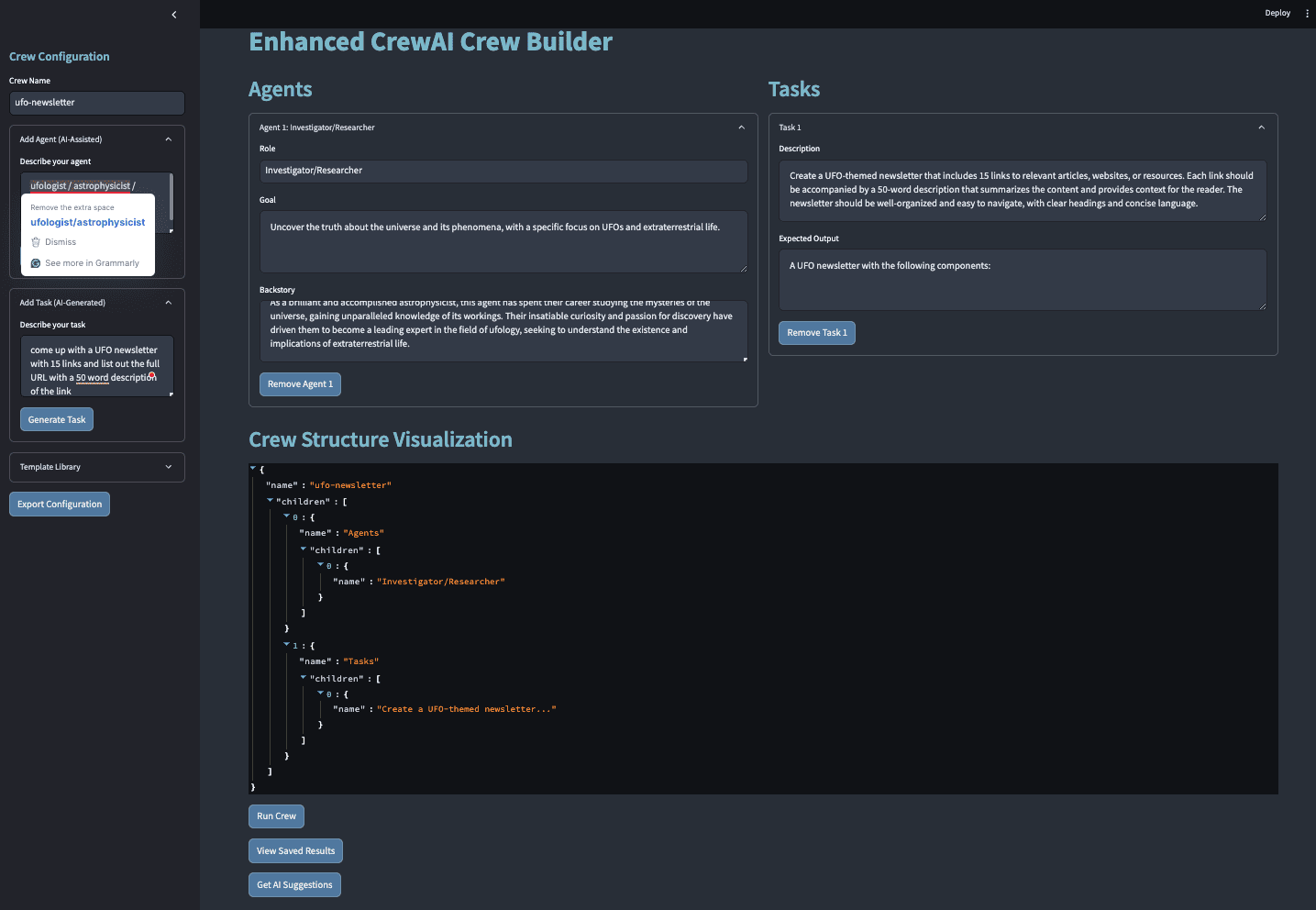This screenshot has height=910, width=1316.
Task: Open View Saved Results
Action: 295,851
